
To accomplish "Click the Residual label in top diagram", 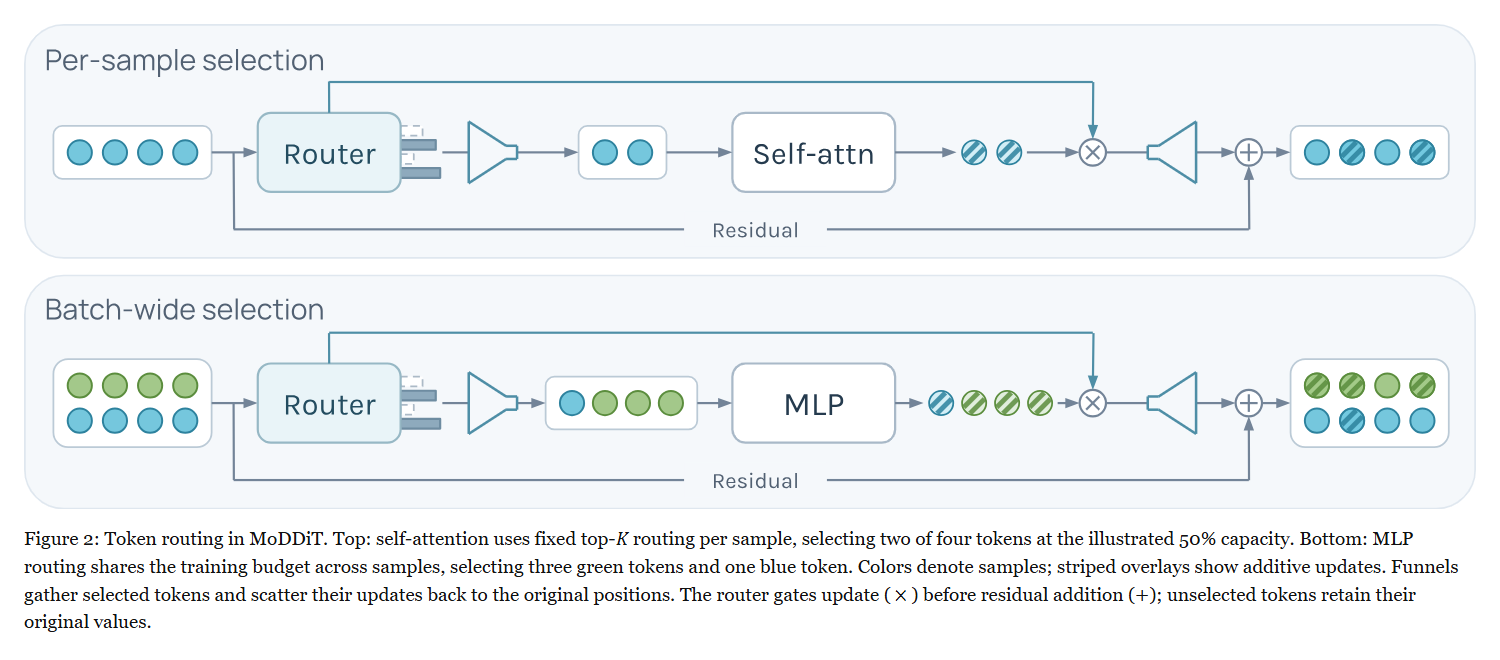I will [x=755, y=231].
